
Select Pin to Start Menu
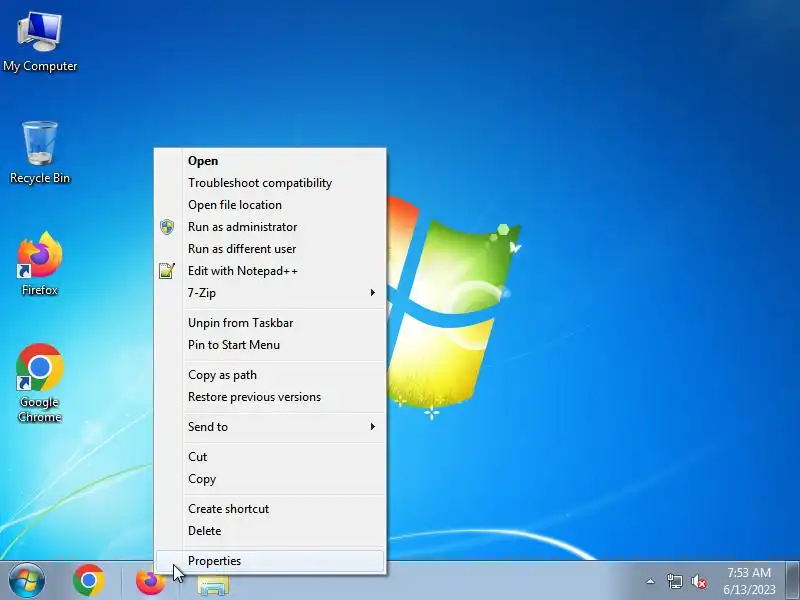click(270, 344)
